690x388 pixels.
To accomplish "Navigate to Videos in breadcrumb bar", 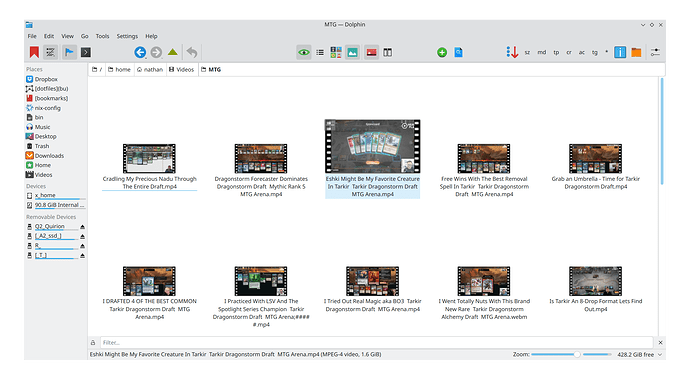I will pos(182,70).
